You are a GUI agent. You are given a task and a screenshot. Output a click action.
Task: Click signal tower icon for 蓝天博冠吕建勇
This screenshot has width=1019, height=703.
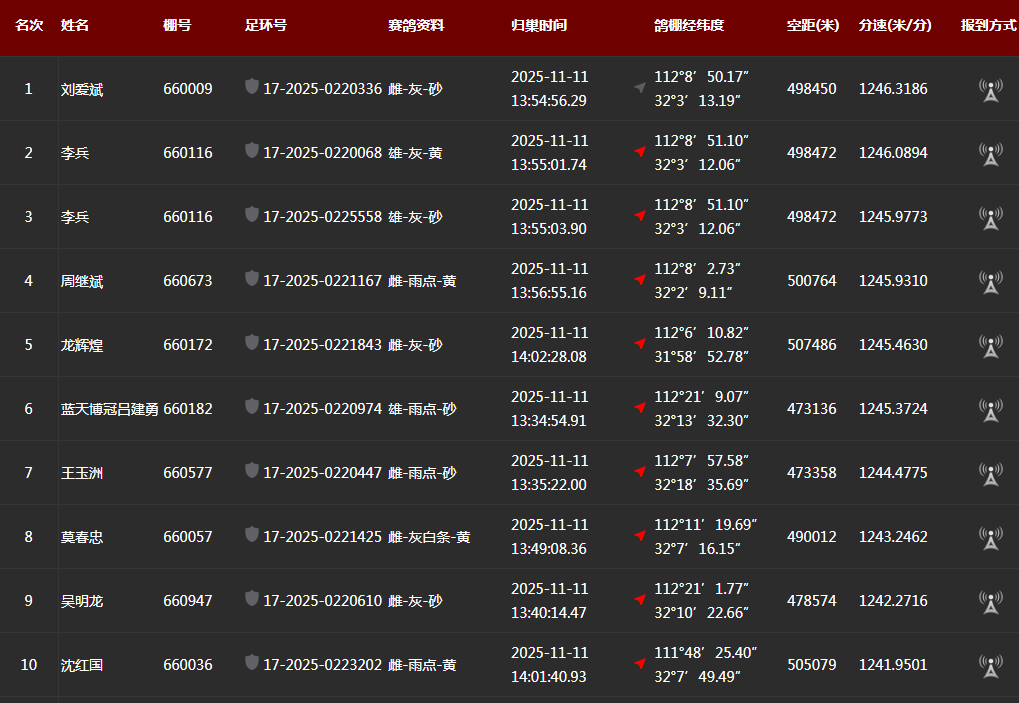point(990,410)
